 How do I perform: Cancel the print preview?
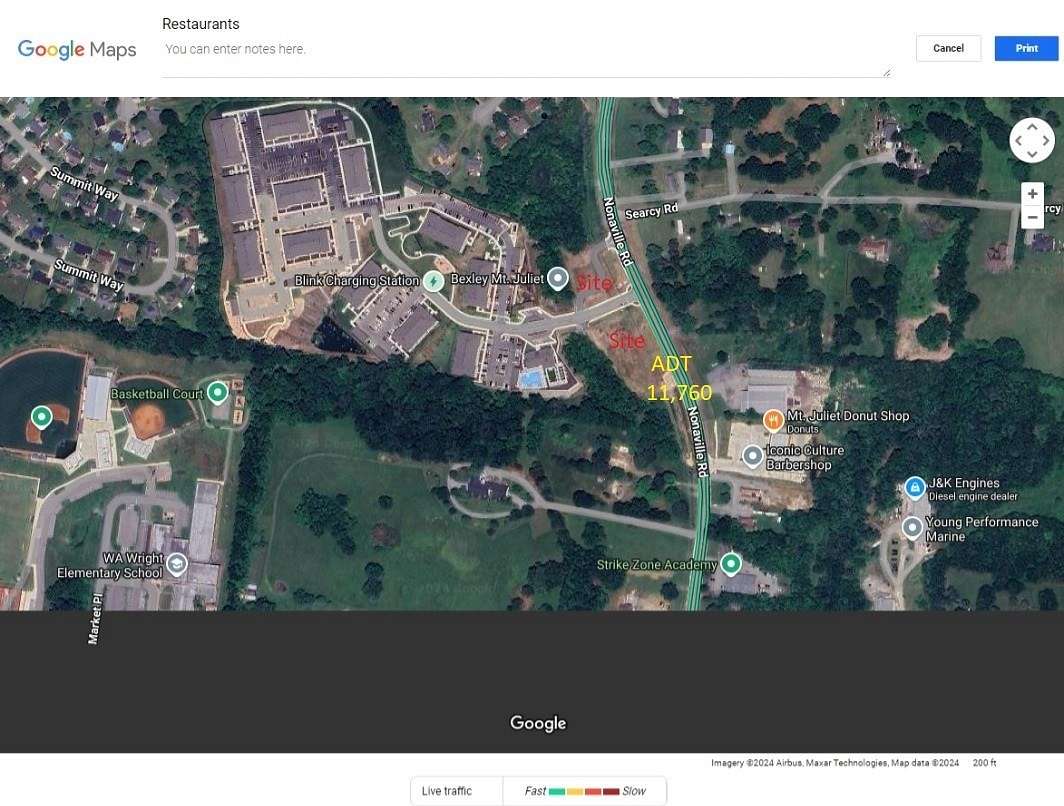(x=948, y=48)
